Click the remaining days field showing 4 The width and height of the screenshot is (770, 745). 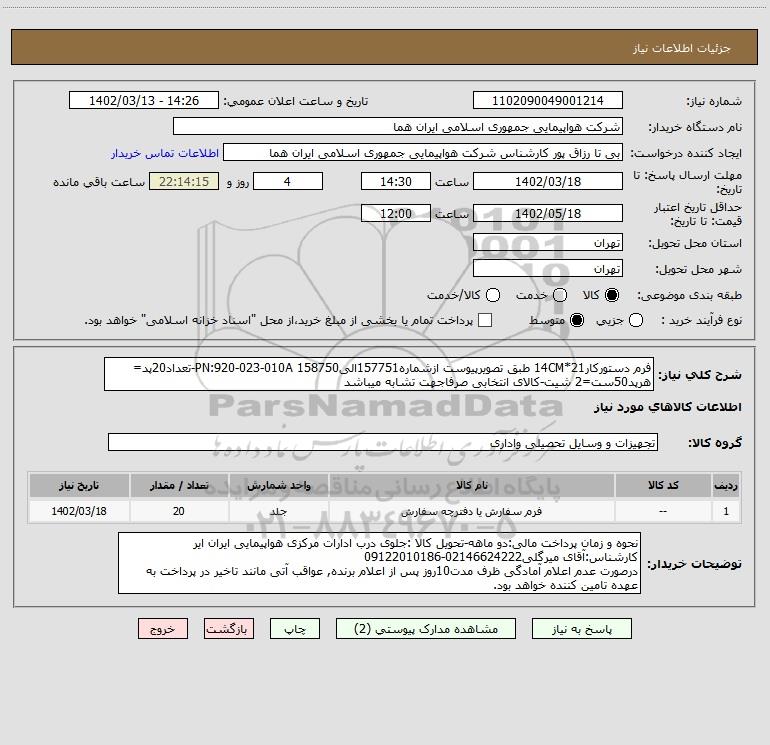pyautogui.click(x=288, y=182)
